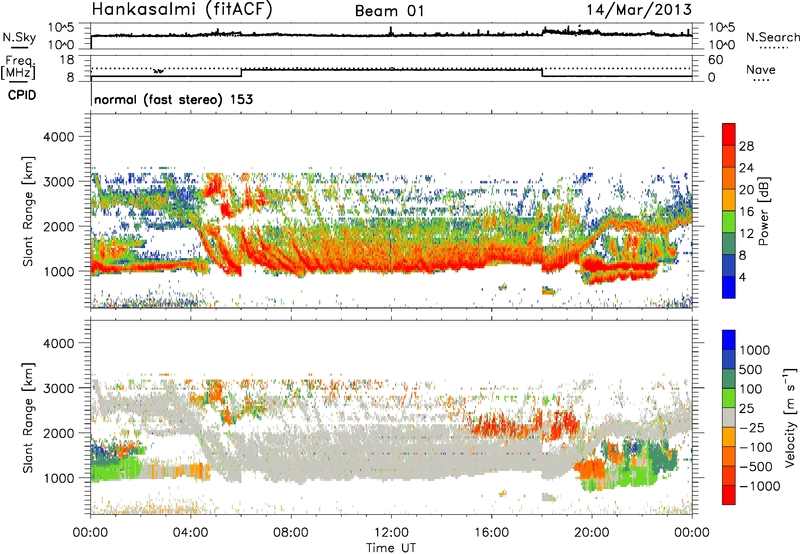The height and width of the screenshot is (554, 800).
Task: Click the blue bottom of the power colorbar
Action: [x=729, y=288]
